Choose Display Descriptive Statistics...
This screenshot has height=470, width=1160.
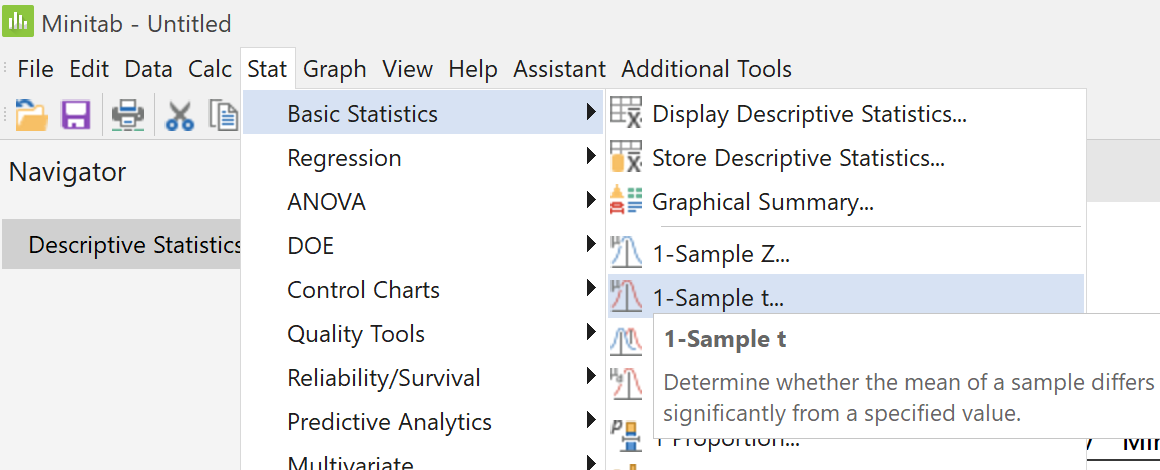coord(846,113)
